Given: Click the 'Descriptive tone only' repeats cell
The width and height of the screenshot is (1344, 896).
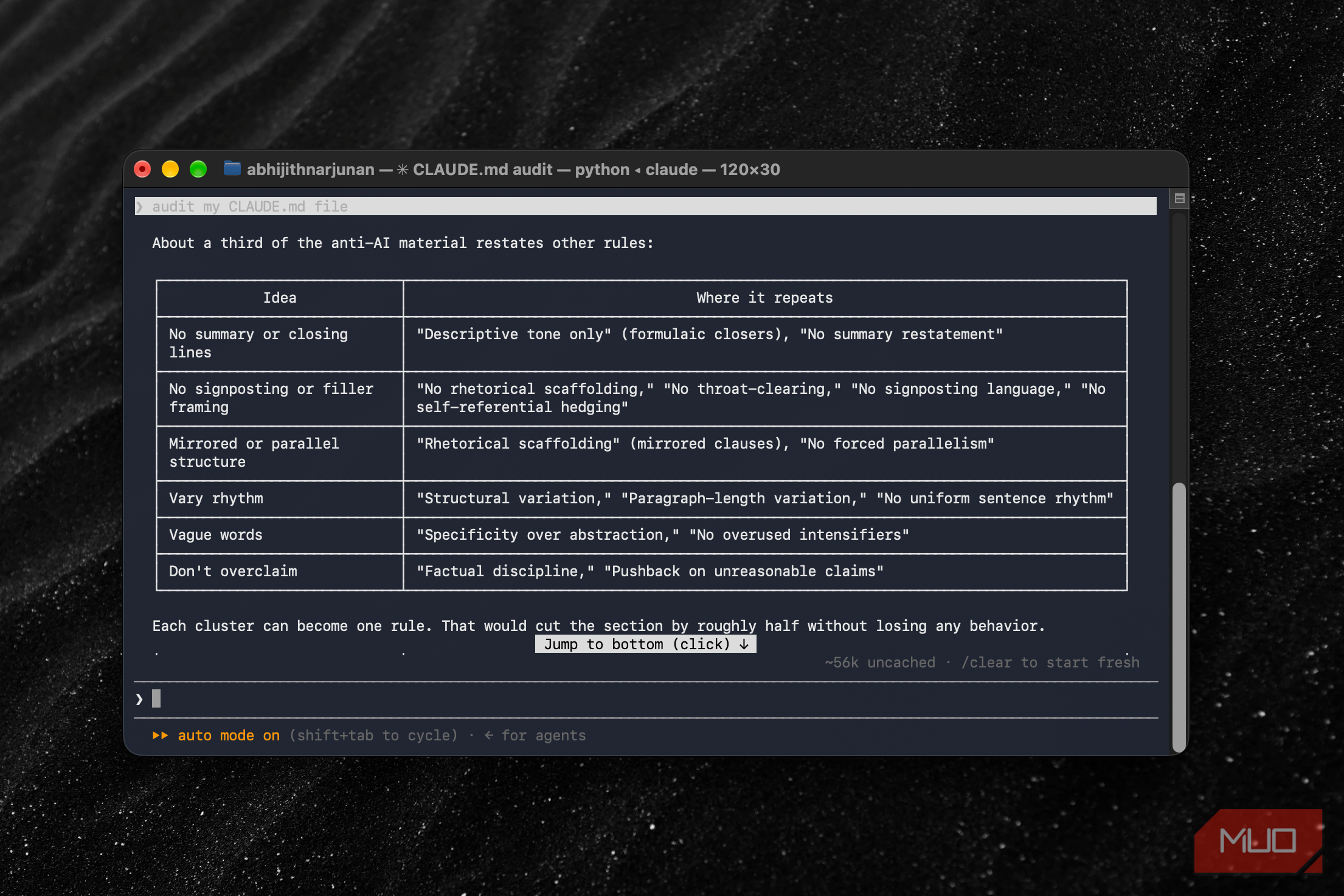Looking at the screenshot, I should (x=765, y=343).
